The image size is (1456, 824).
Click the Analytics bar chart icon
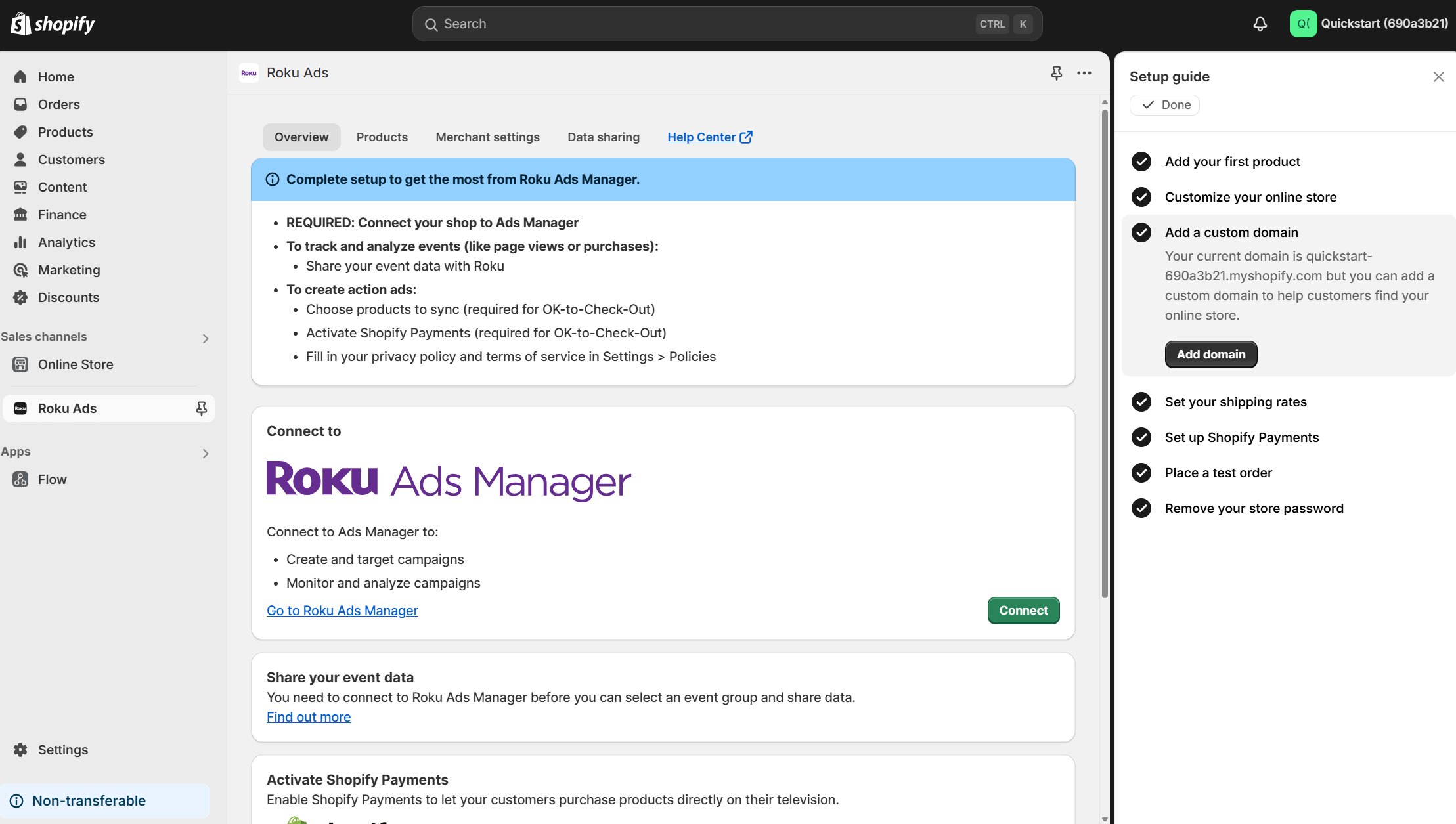[x=20, y=242]
